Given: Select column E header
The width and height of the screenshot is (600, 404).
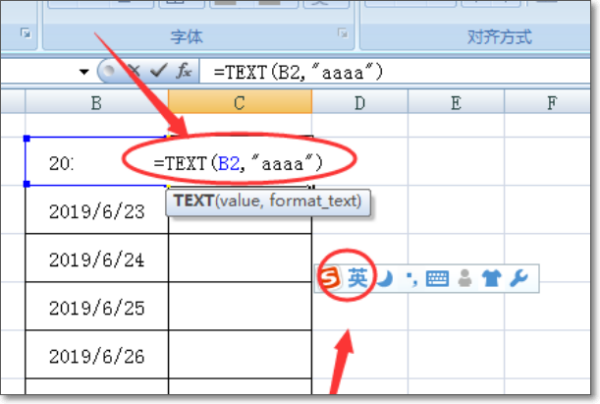Looking at the screenshot, I should pos(455,101).
